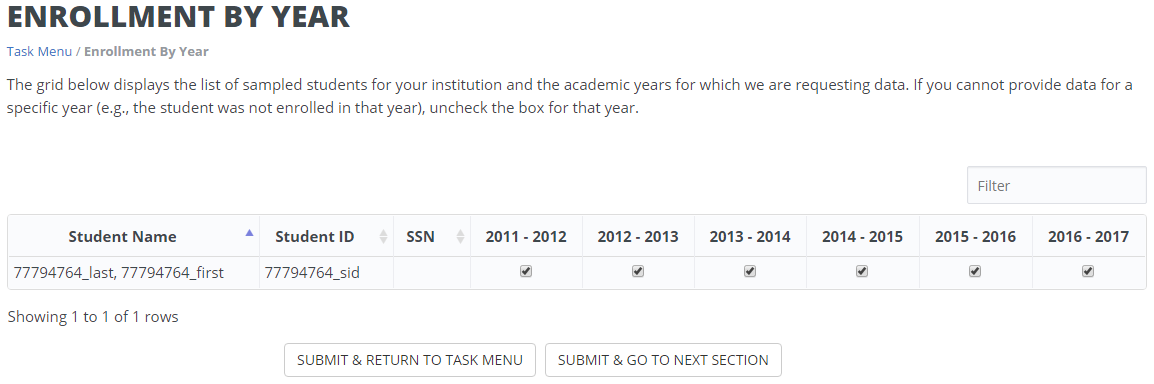
Task: Uncheck the 2012 - 2013 enrollment checkbox
Action: tap(637, 271)
